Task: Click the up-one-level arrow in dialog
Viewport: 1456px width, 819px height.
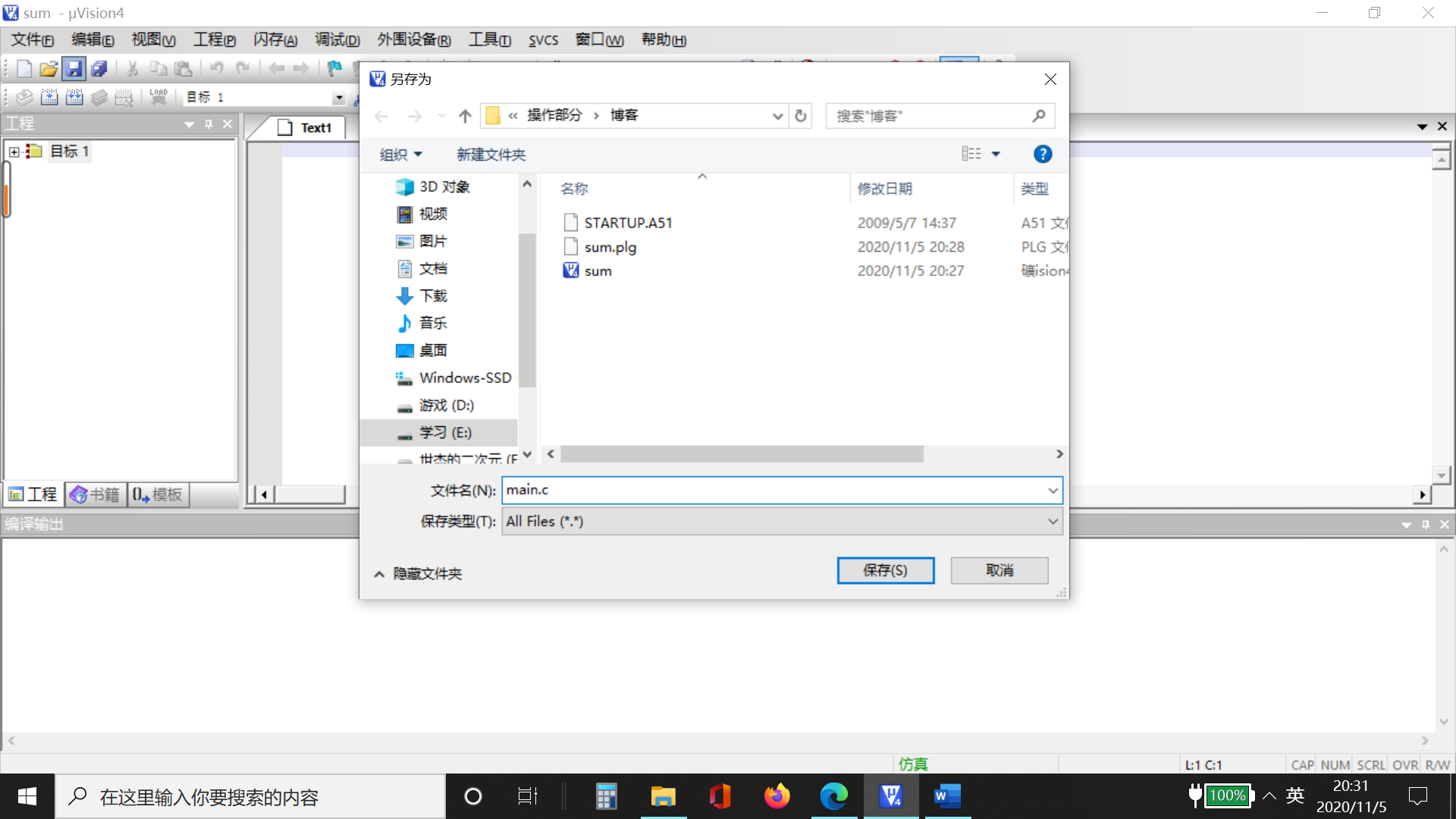Action: [465, 116]
